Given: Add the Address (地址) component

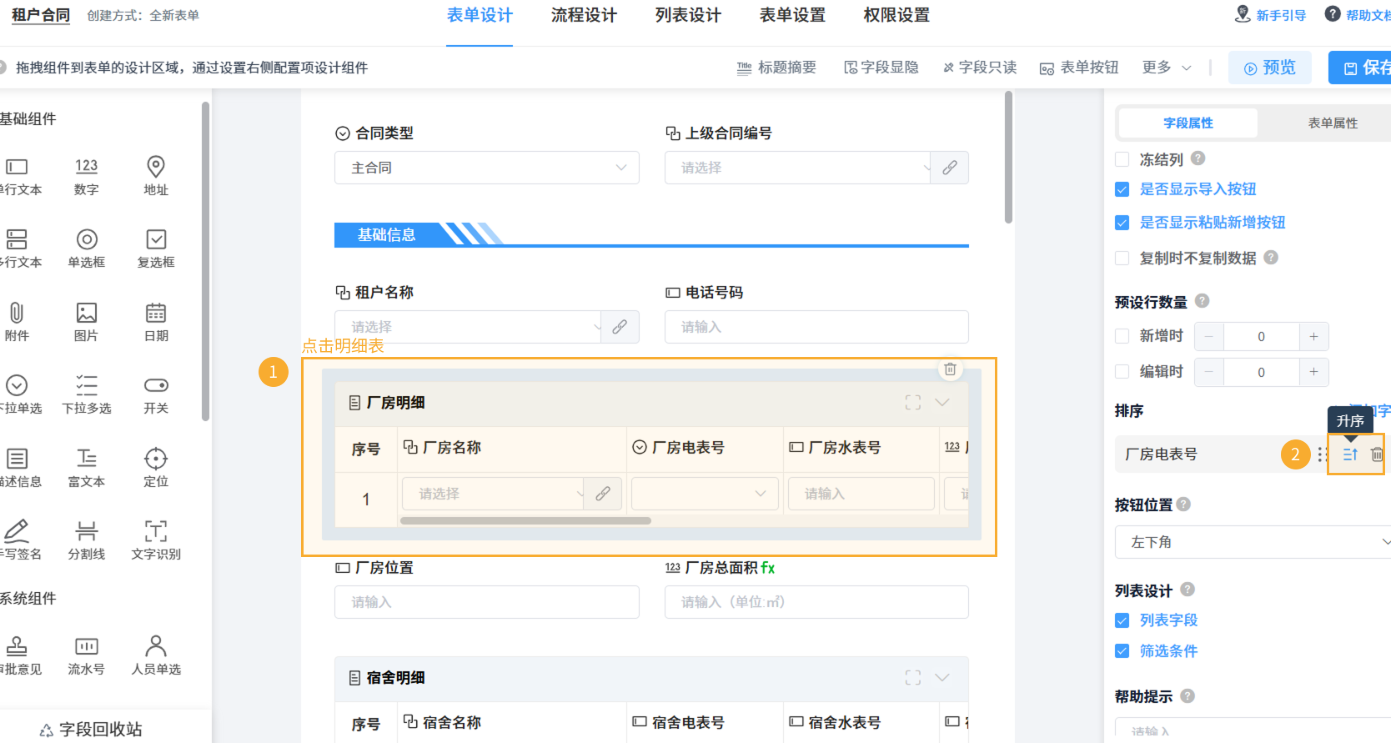Looking at the screenshot, I should (156, 175).
